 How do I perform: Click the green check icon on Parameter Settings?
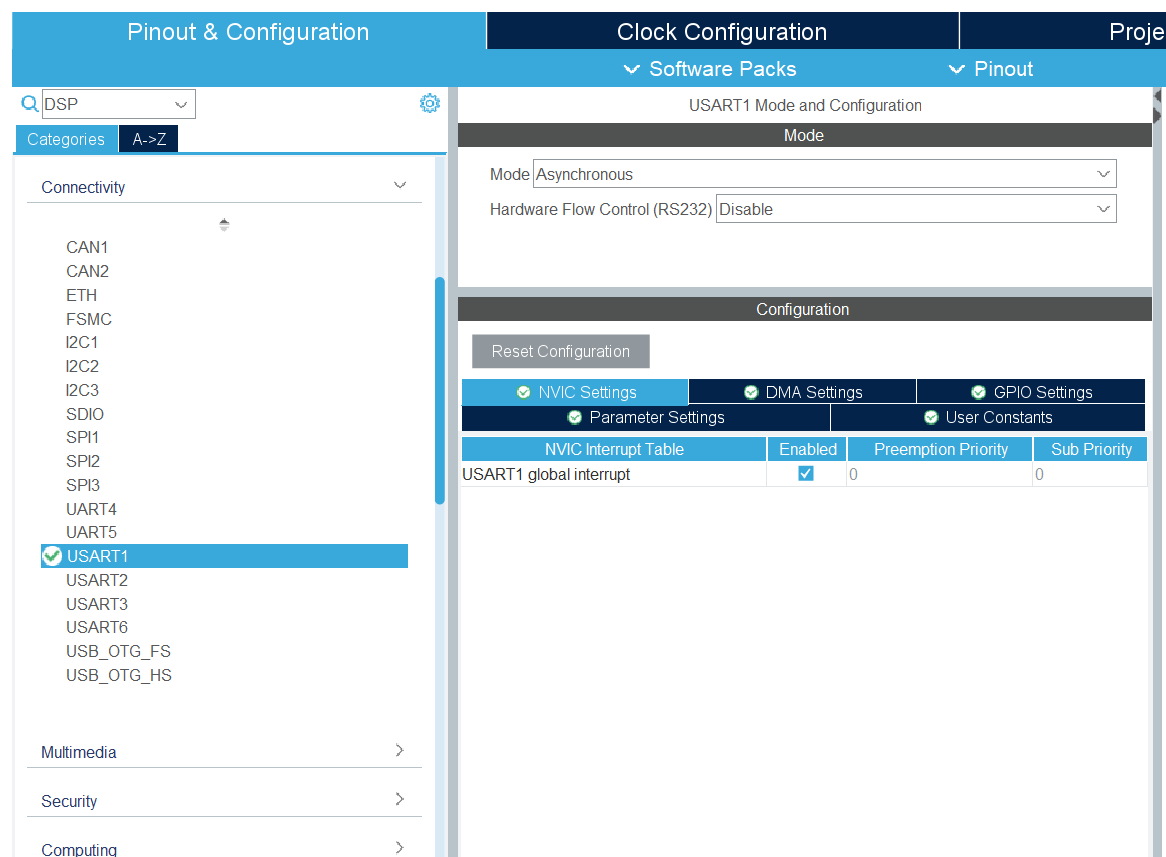click(575, 417)
